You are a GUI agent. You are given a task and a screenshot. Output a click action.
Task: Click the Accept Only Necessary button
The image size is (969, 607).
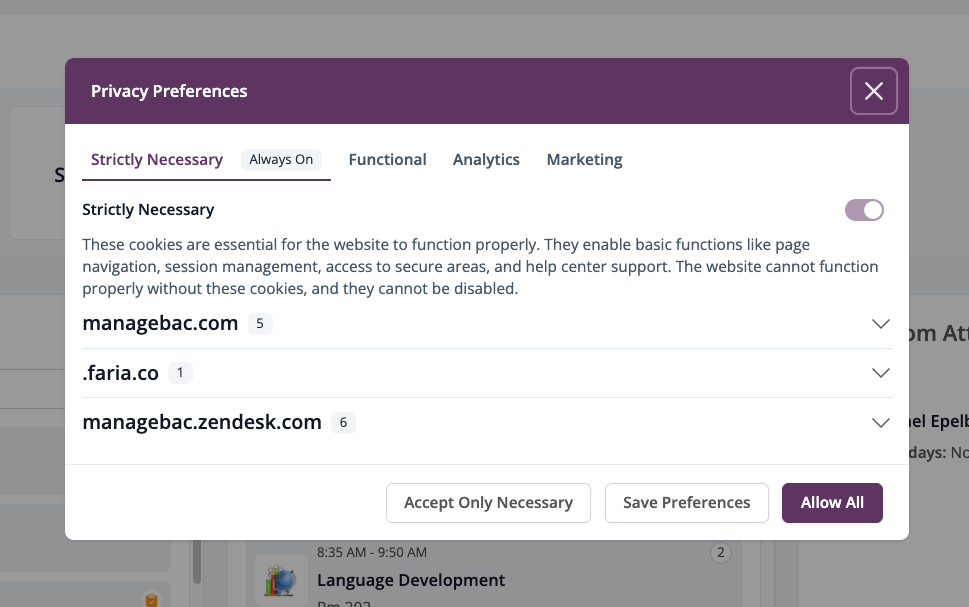click(488, 502)
